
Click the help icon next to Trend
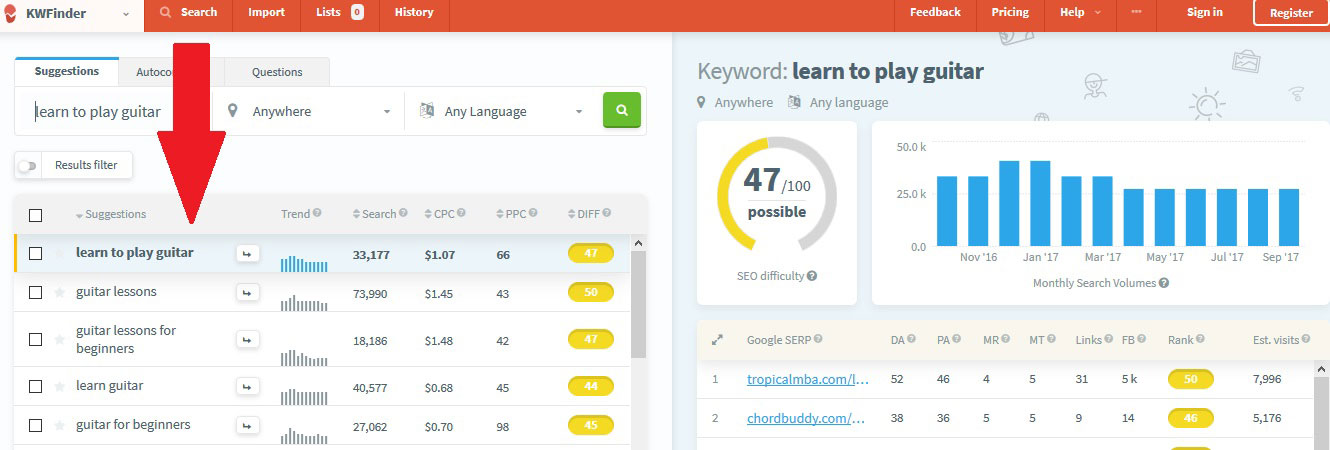(x=317, y=213)
